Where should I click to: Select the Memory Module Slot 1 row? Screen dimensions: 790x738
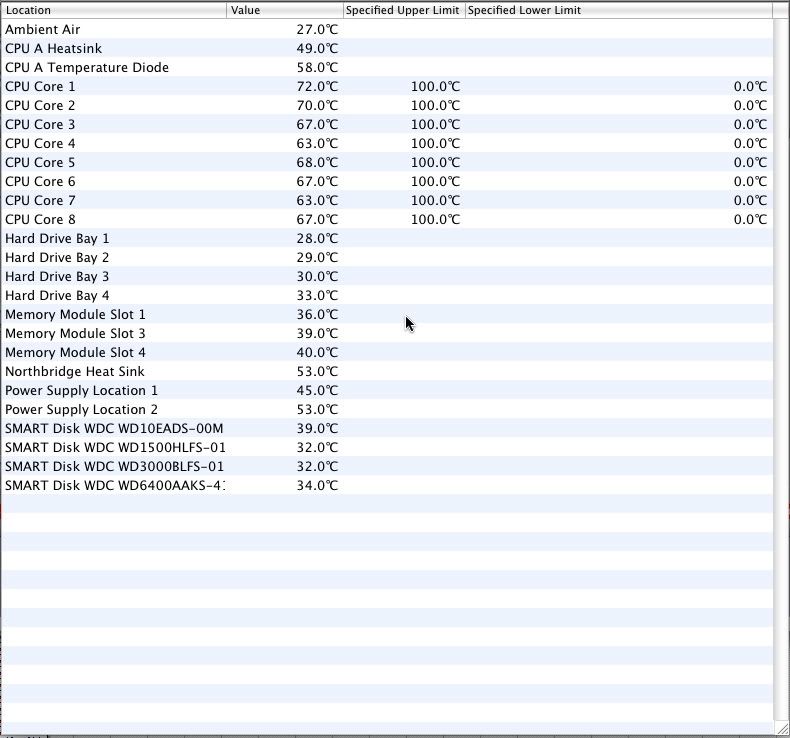[x=387, y=314]
